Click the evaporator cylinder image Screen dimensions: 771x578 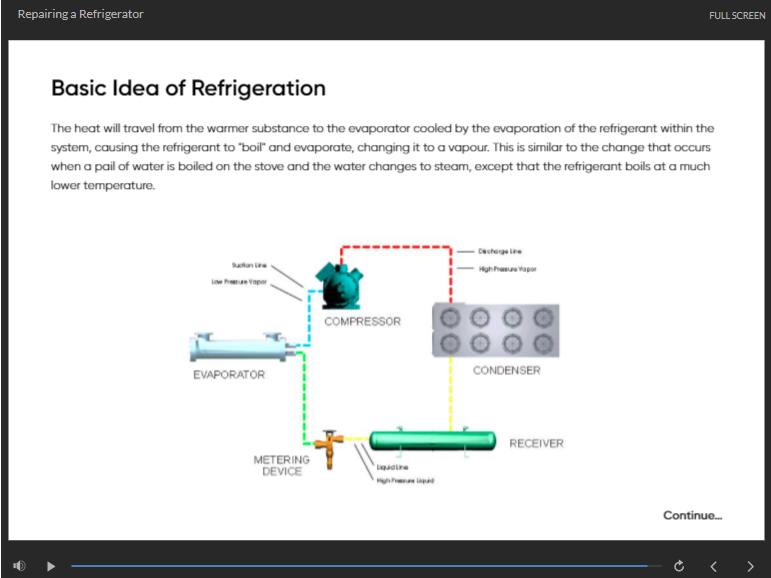(242, 347)
